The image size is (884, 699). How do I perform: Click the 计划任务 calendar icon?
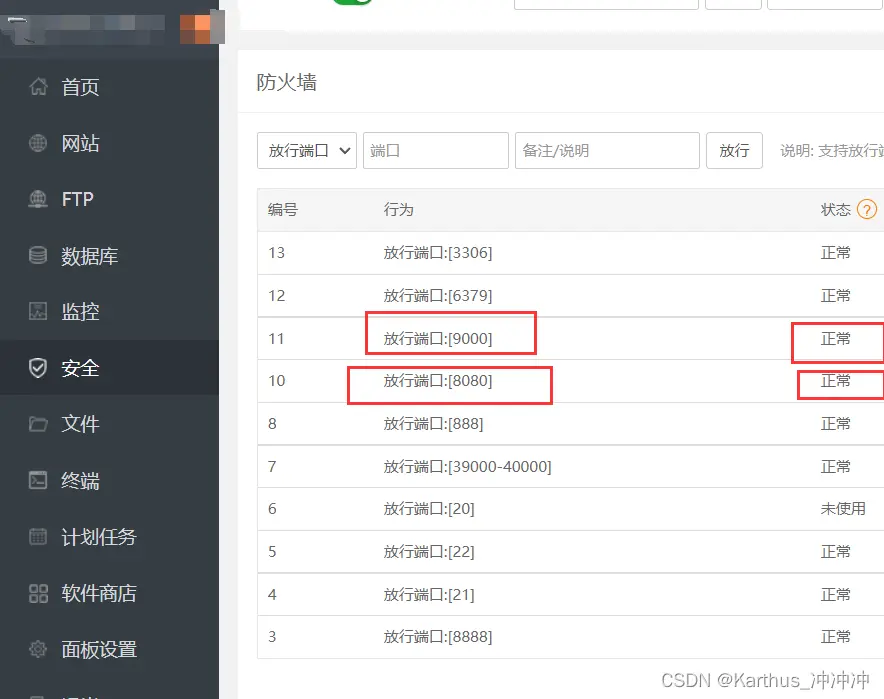point(38,537)
